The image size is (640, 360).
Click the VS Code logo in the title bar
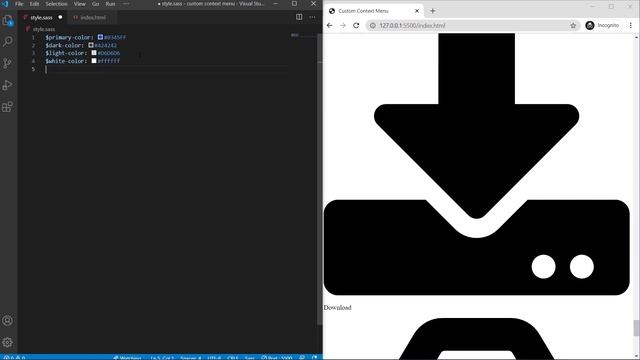(5, 4)
